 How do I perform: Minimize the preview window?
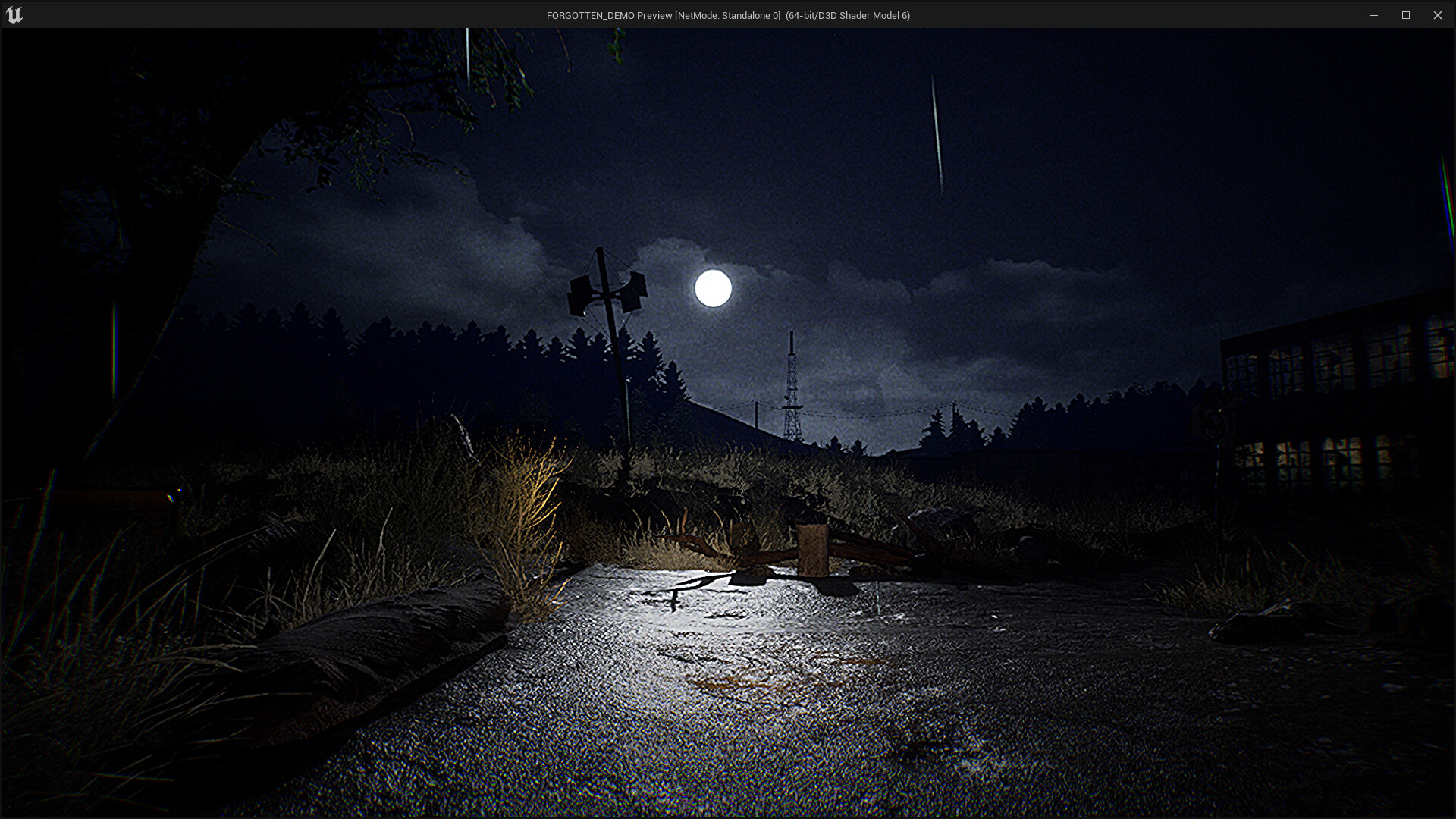[1374, 15]
